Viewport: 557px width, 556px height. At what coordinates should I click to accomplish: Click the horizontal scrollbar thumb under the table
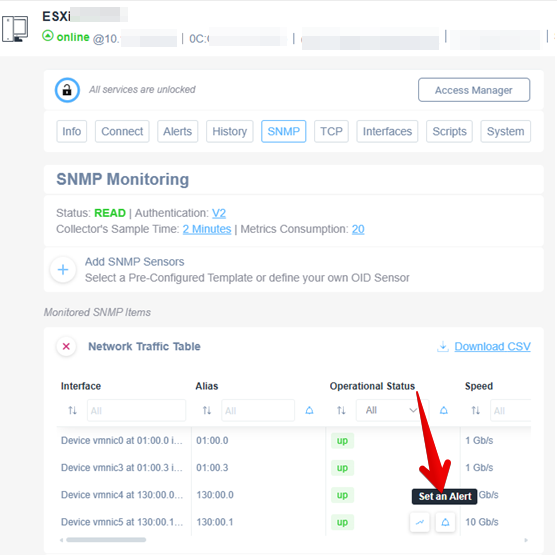tap(106, 540)
